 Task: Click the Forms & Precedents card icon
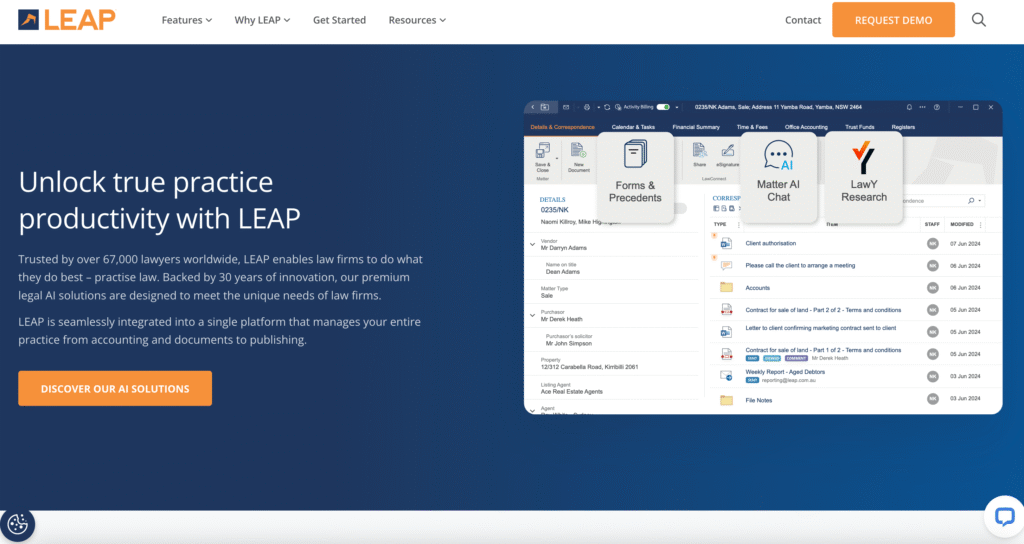tap(635, 155)
